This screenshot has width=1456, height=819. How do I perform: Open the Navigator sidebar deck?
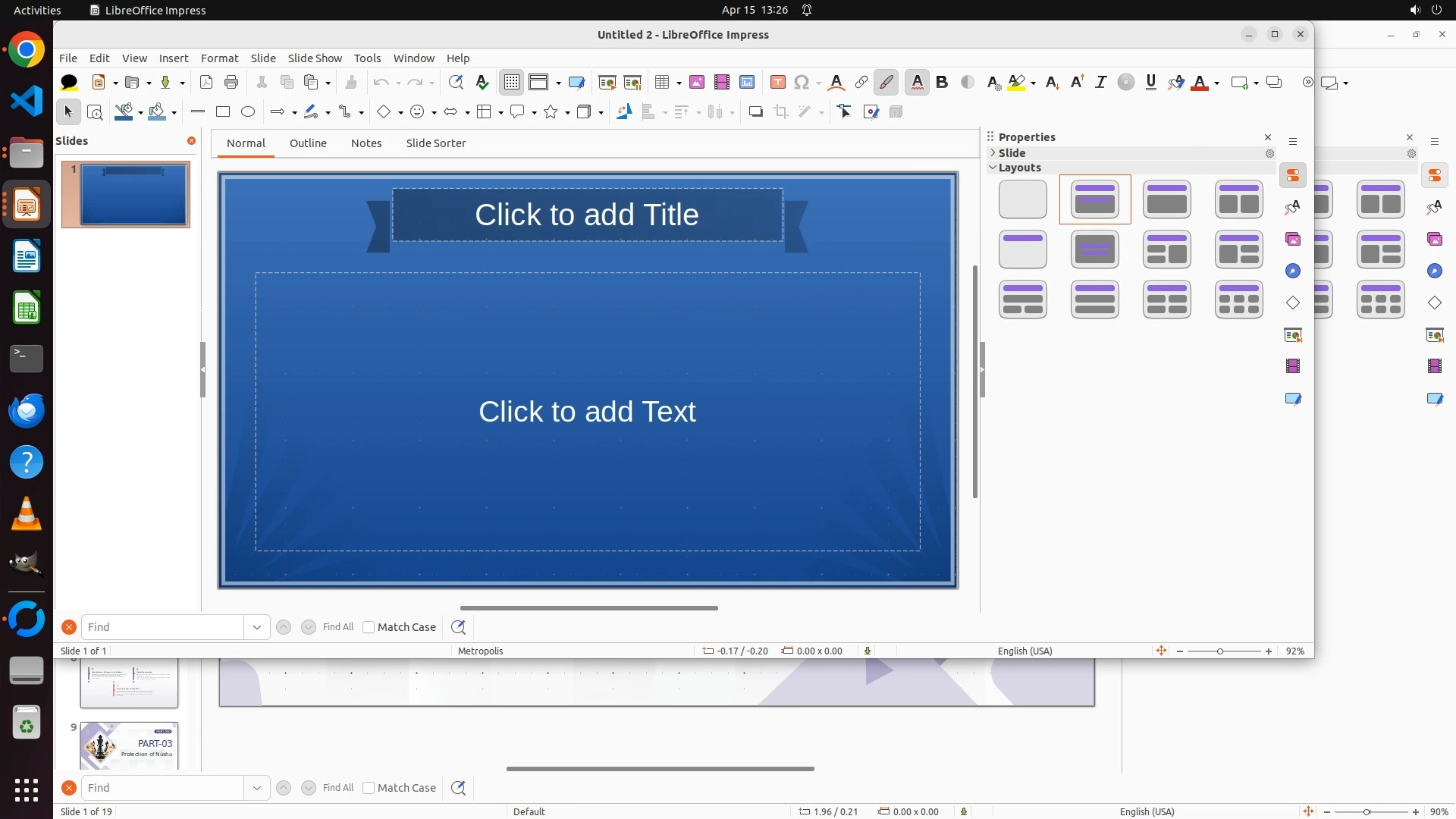(1293, 271)
